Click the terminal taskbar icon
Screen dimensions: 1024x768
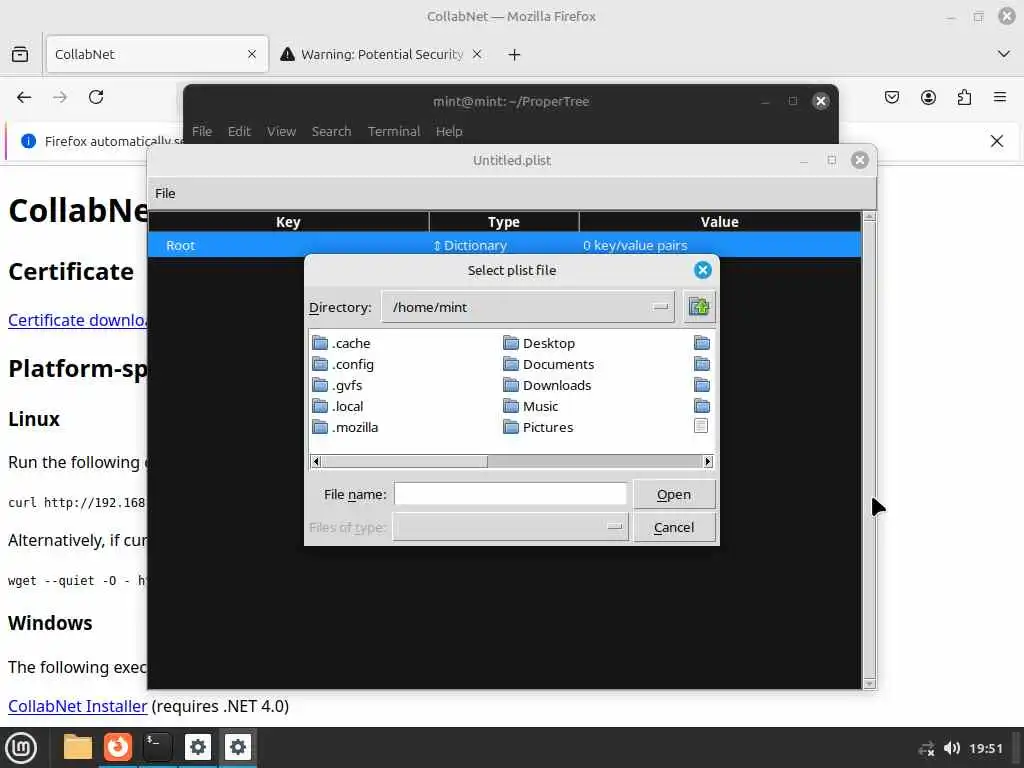(x=157, y=747)
